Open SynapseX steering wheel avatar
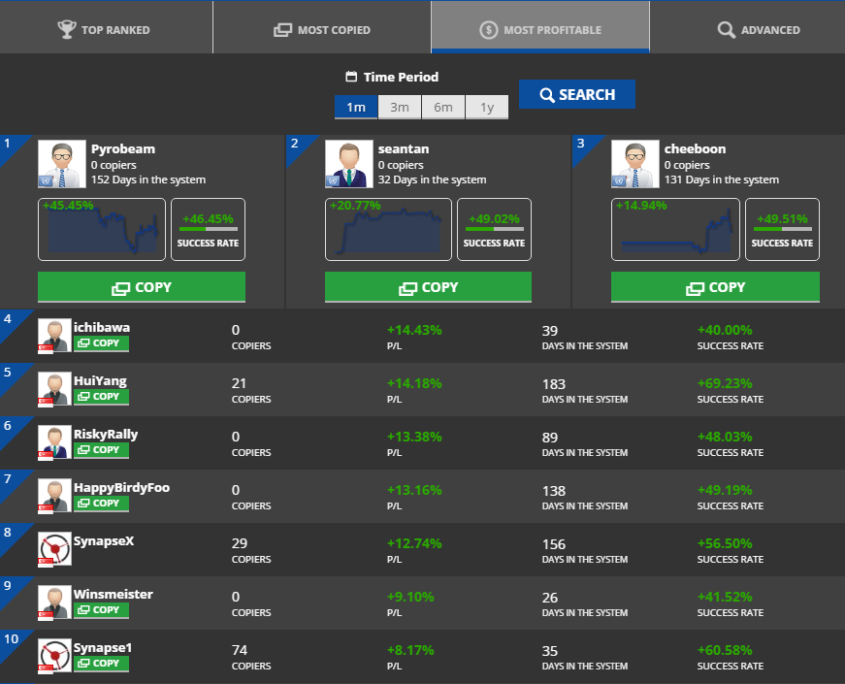 click(x=54, y=548)
